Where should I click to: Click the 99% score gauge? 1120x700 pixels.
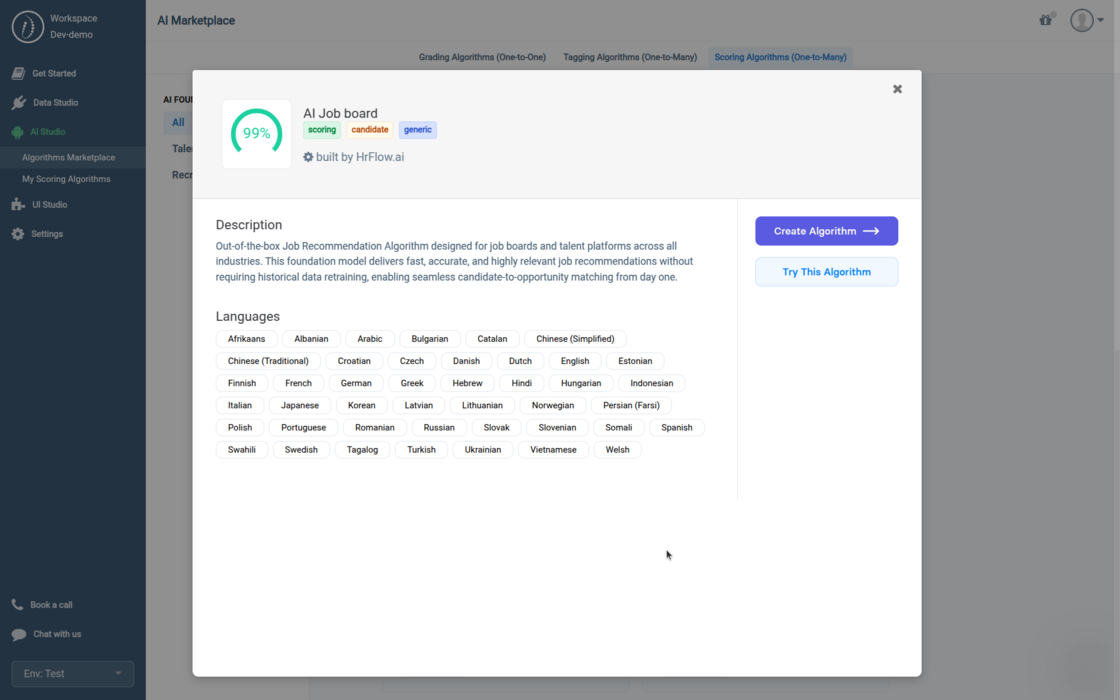[x=256, y=134]
